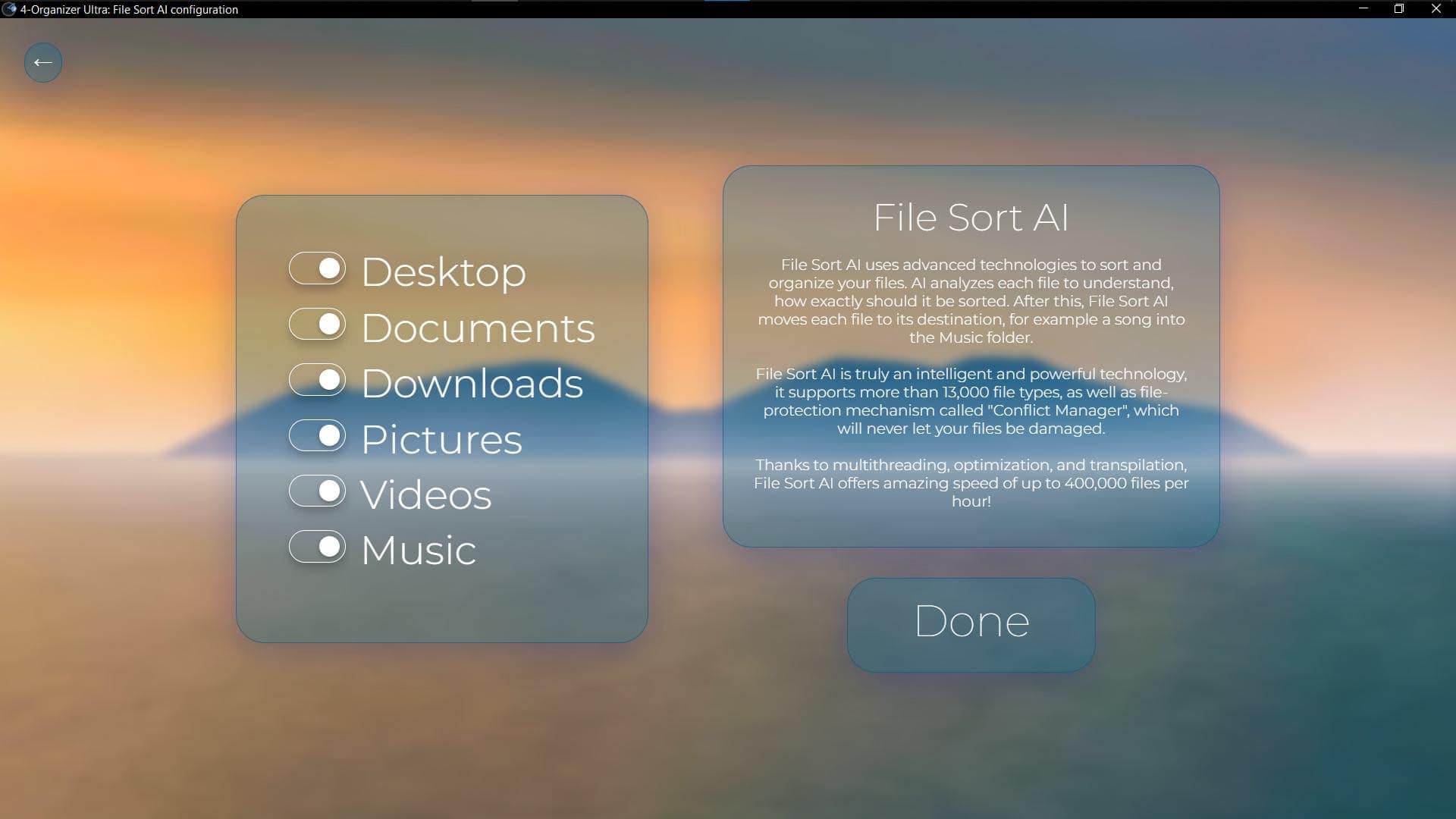Toggle the Music folder switch
The width and height of the screenshot is (1456, 819).
pyautogui.click(x=317, y=546)
